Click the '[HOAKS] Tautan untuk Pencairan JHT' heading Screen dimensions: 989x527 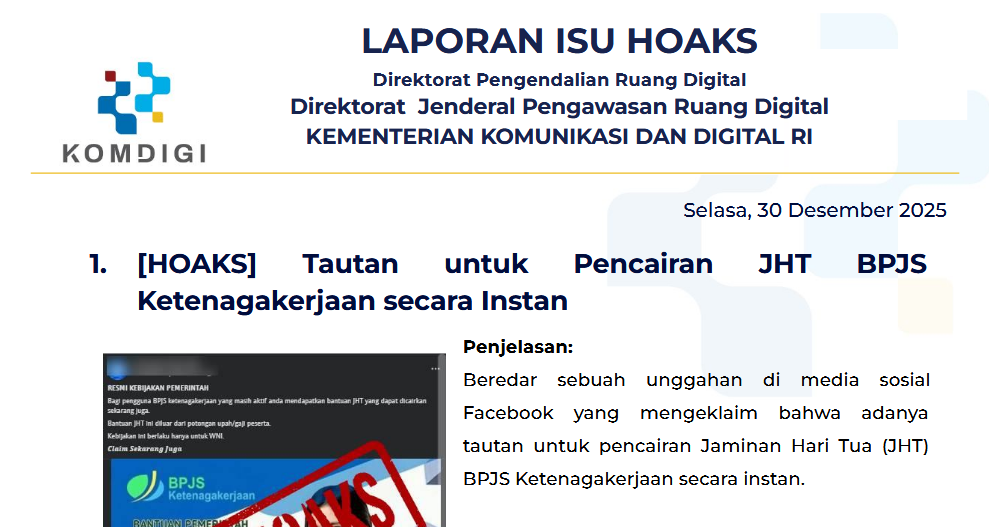click(x=532, y=282)
